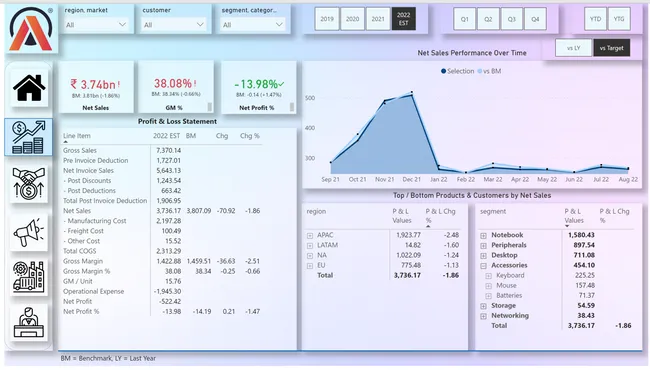Open the Executive desk icon
This screenshot has height=370, width=650.
click(29, 323)
